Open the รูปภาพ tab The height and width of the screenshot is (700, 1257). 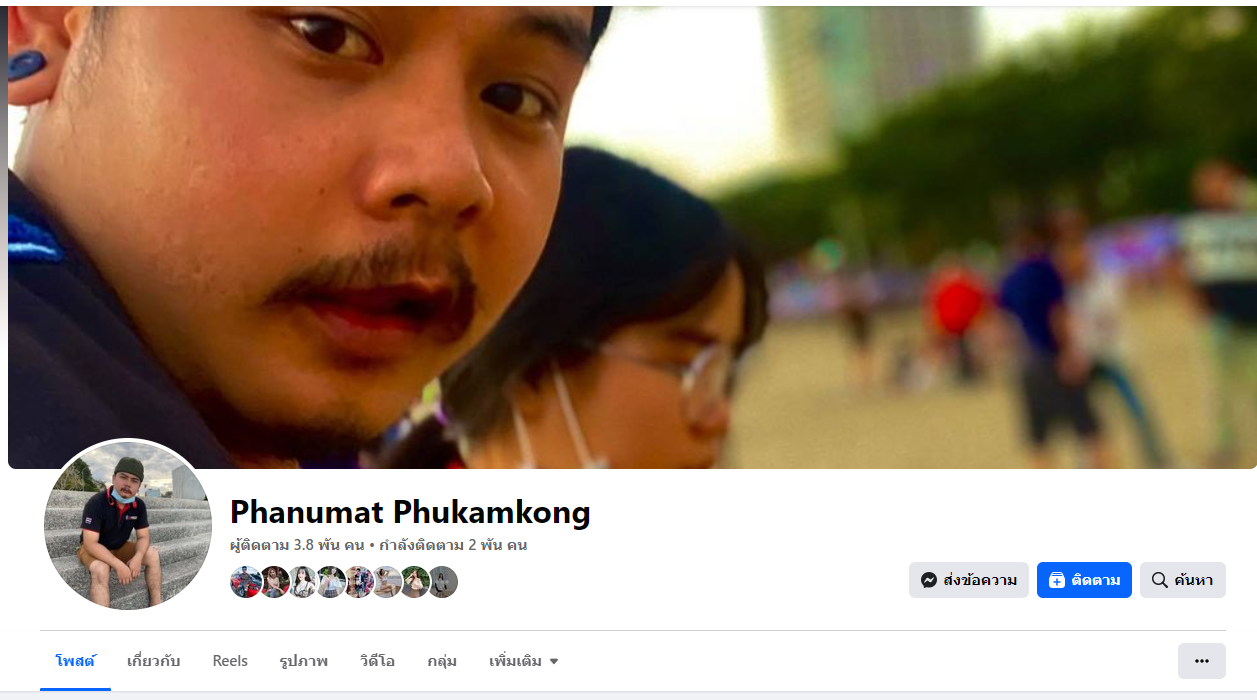pyautogui.click(x=304, y=661)
